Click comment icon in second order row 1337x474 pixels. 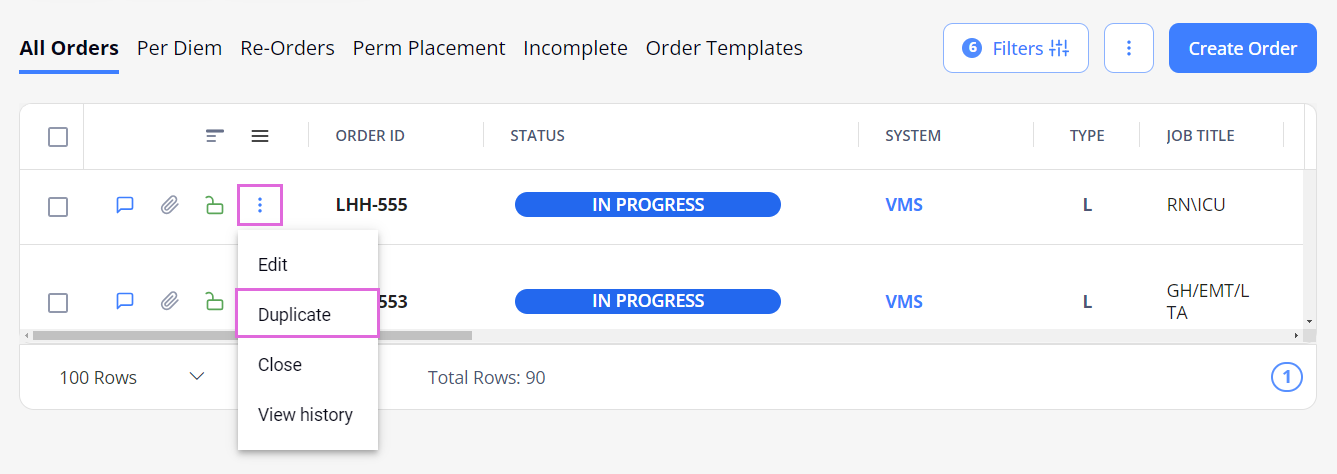pyautogui.click(x=125, y=301)
